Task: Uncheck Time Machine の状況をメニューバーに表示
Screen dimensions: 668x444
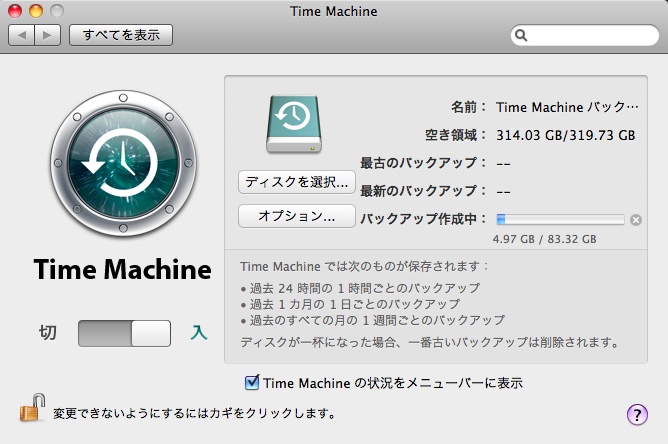Action: 252,382
